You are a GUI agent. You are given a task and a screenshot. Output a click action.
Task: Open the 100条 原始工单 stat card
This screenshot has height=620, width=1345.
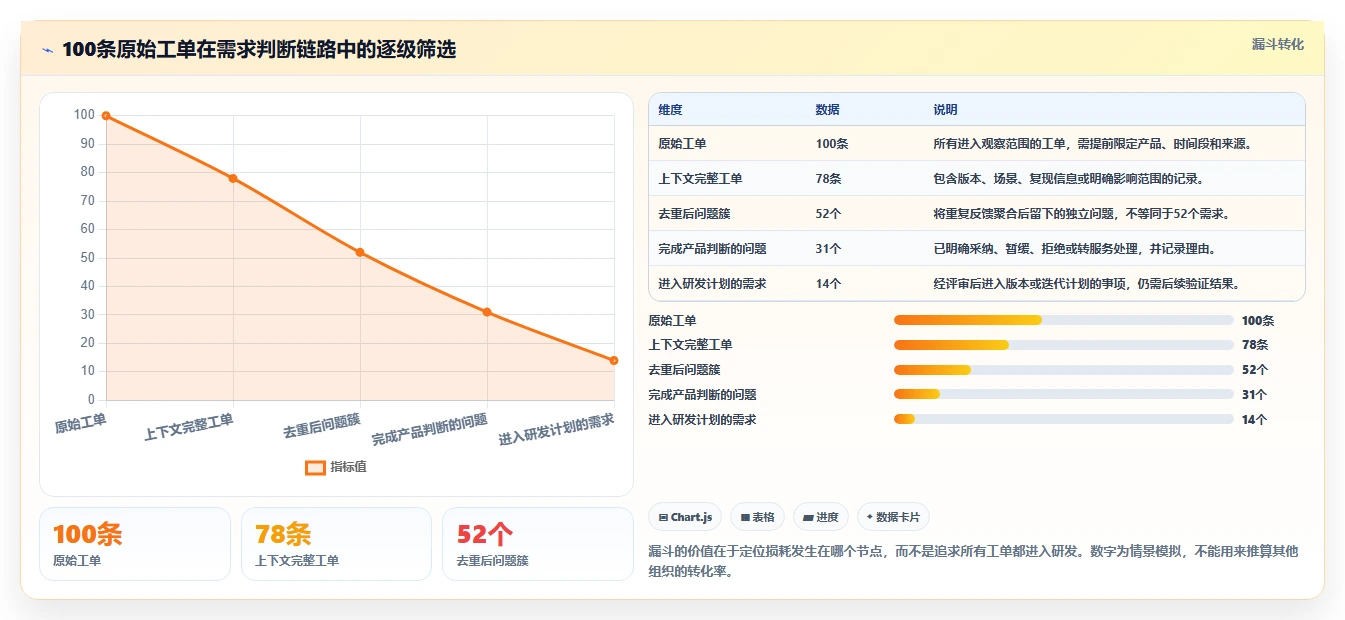(x=135, y=544)
